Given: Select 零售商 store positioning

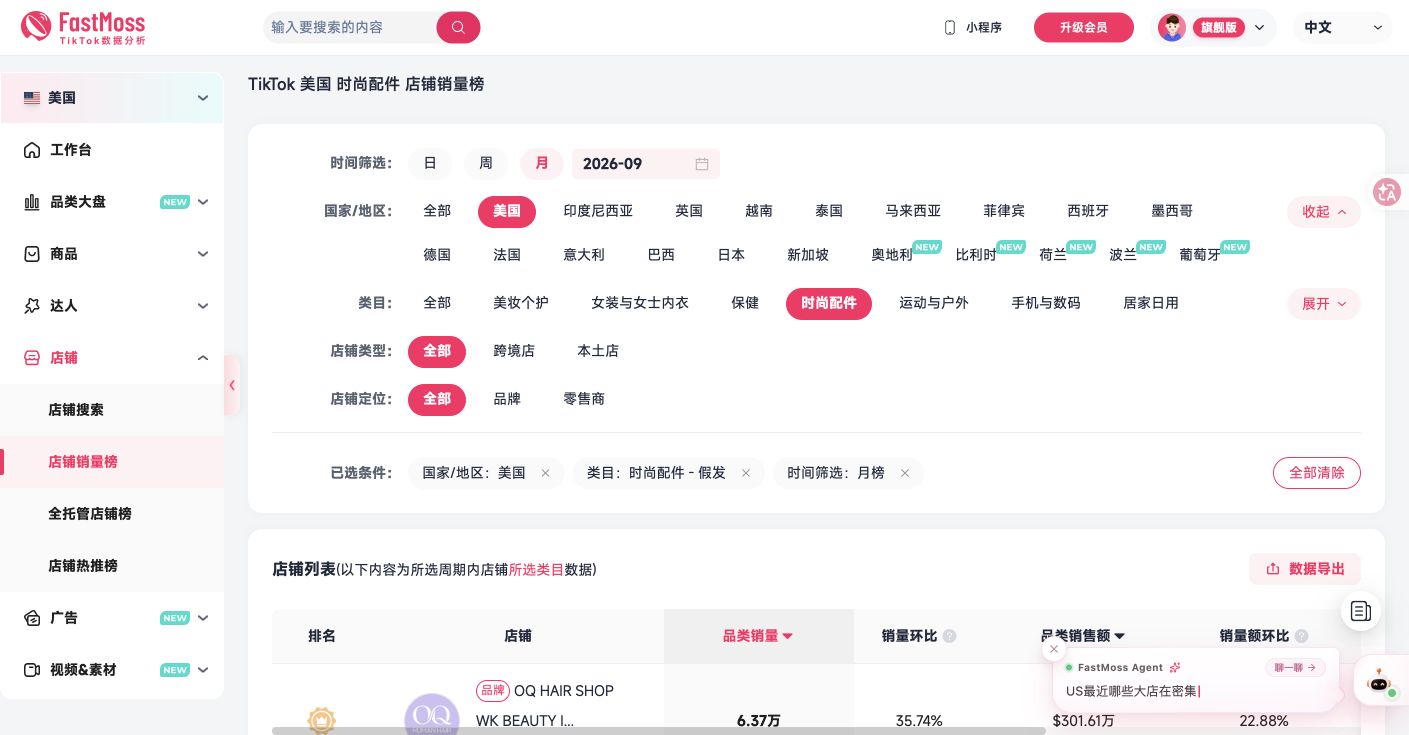Looking at the screenshot, I should (584, 399).
